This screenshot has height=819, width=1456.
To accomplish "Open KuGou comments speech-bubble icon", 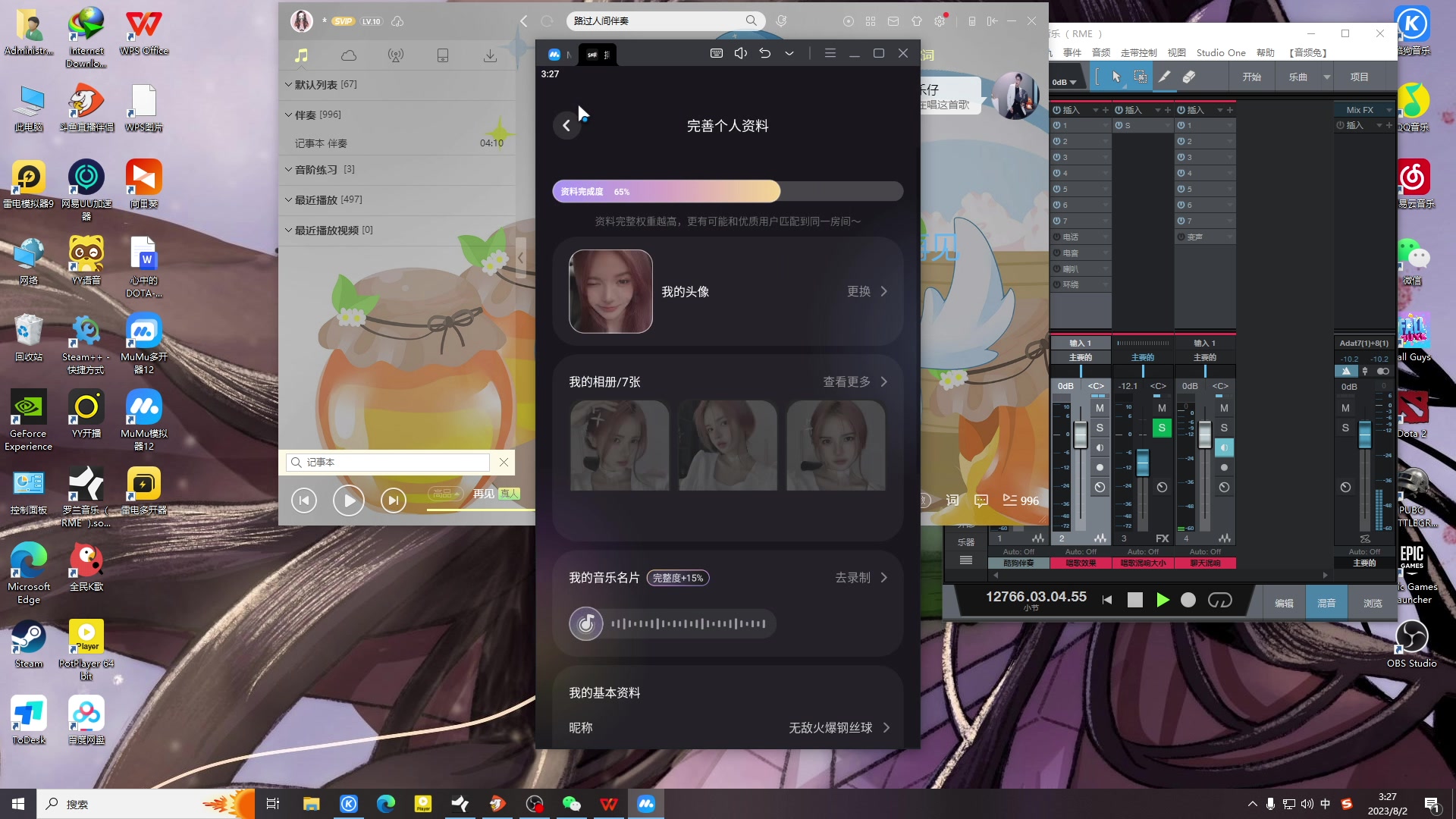I will click(981, 500).
